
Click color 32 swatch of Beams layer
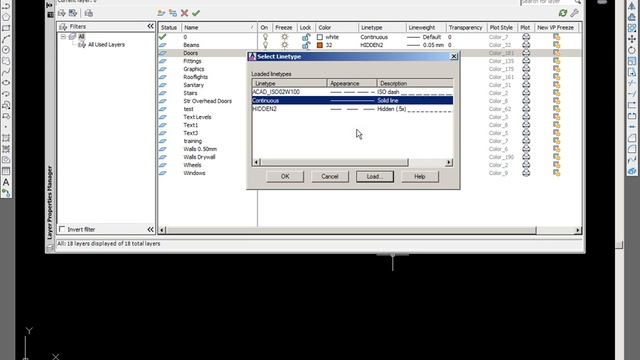(x=320, y=45)
